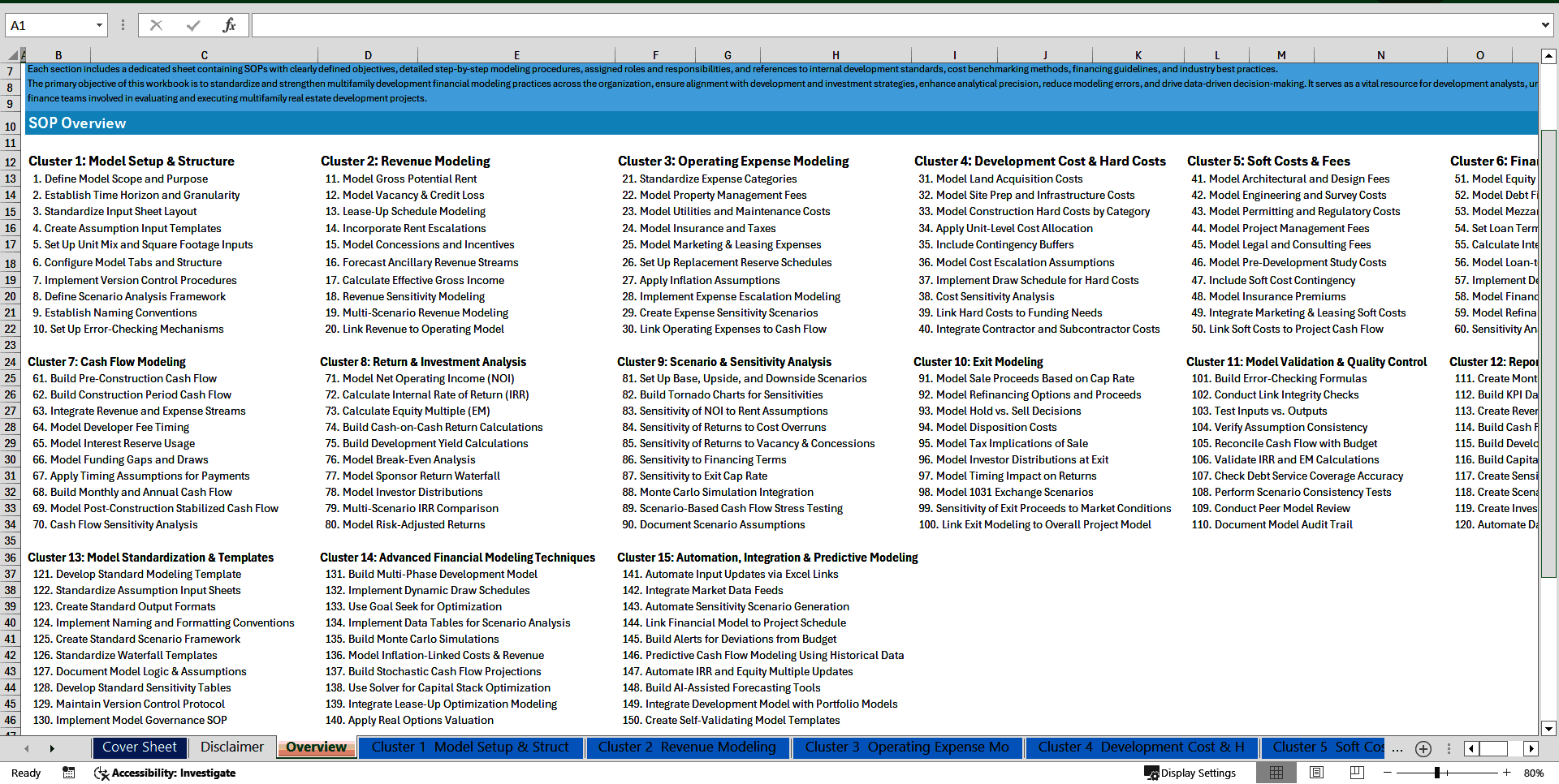Toggle Normal view in the status bar
1559x784 pixels.
(1276, 773)
